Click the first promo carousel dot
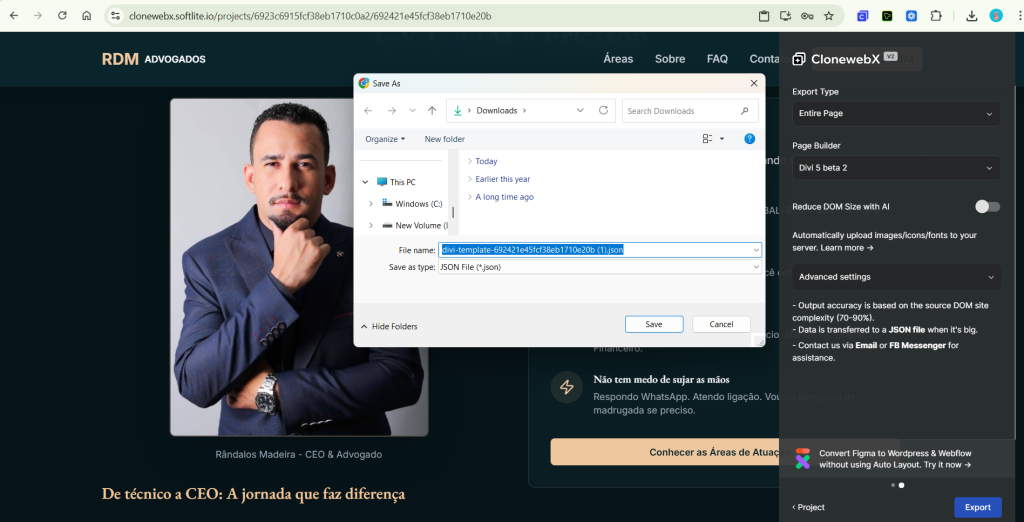The height and width of the screenshot is (522, 1024). click(893, 485)
